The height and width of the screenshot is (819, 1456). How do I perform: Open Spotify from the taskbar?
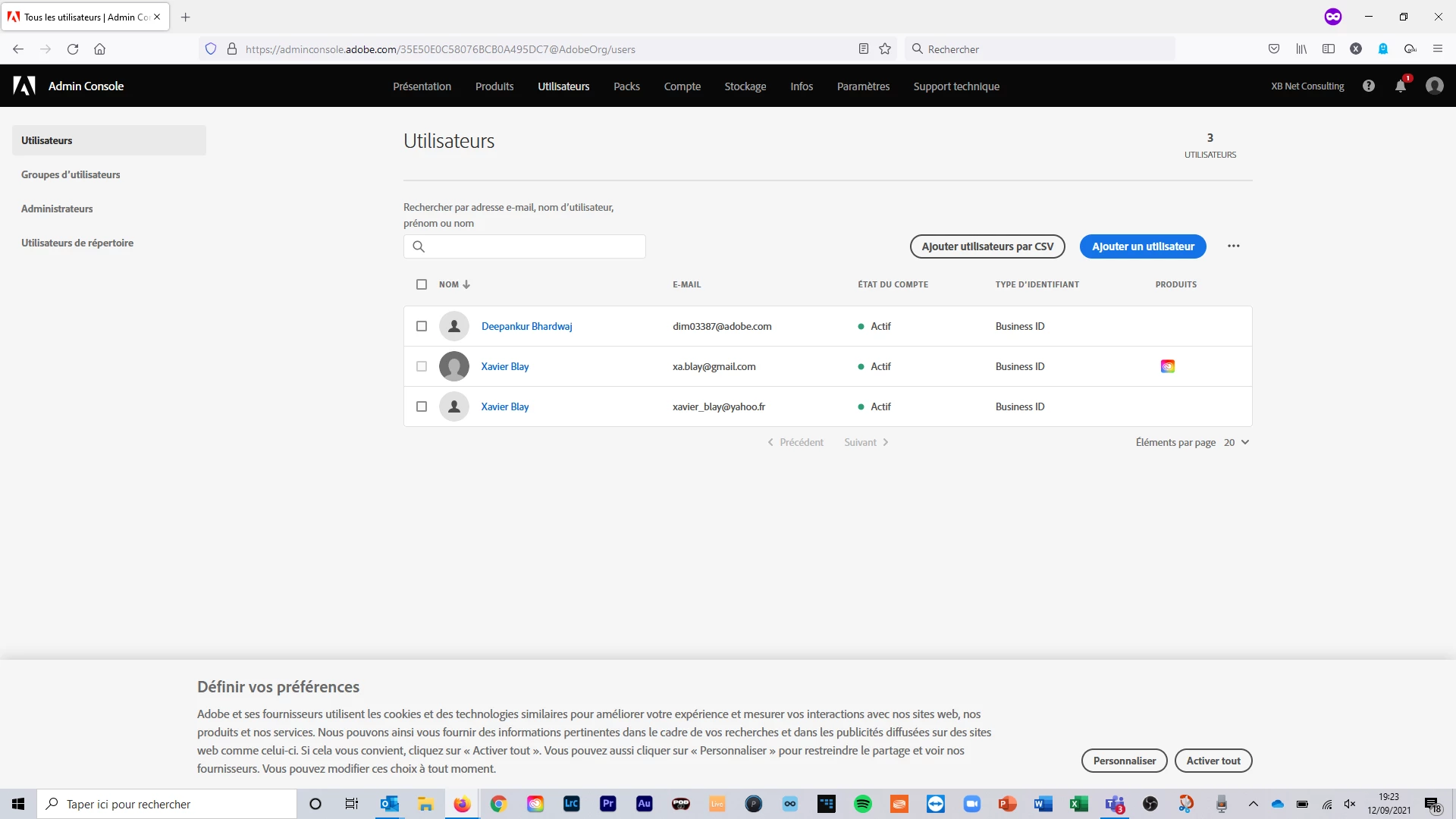pos(862,804)
